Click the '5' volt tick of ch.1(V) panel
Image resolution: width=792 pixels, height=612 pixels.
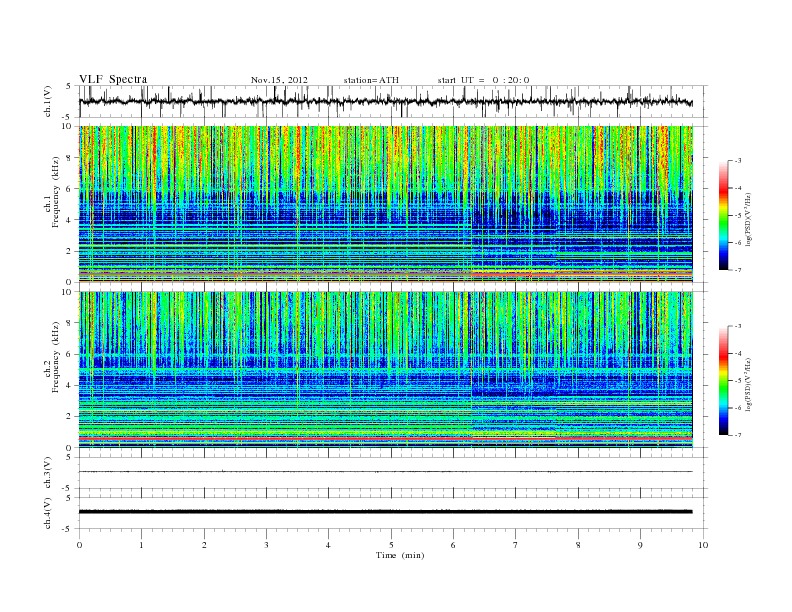[70, 86]
